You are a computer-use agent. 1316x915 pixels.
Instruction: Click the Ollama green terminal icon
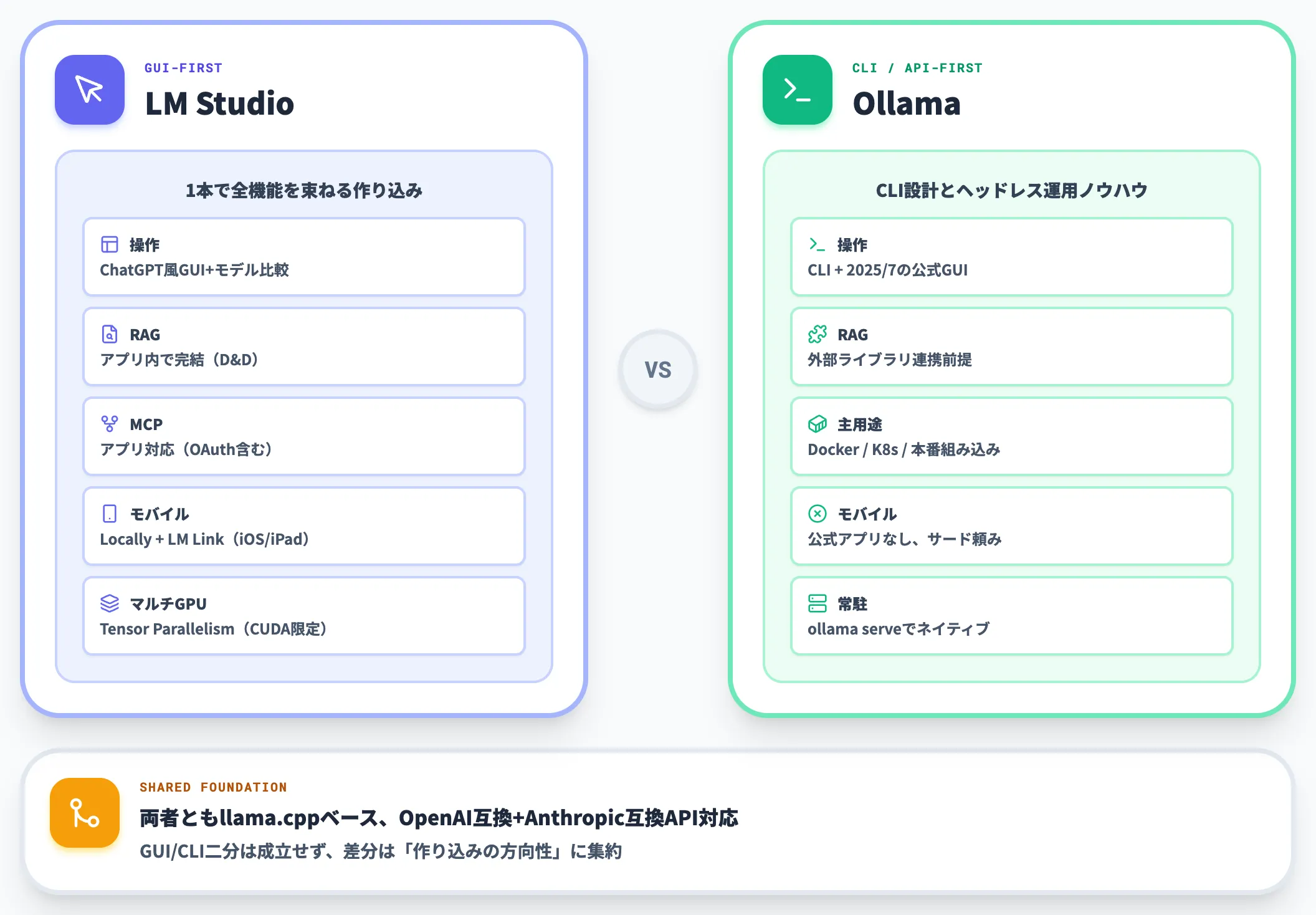798,90
